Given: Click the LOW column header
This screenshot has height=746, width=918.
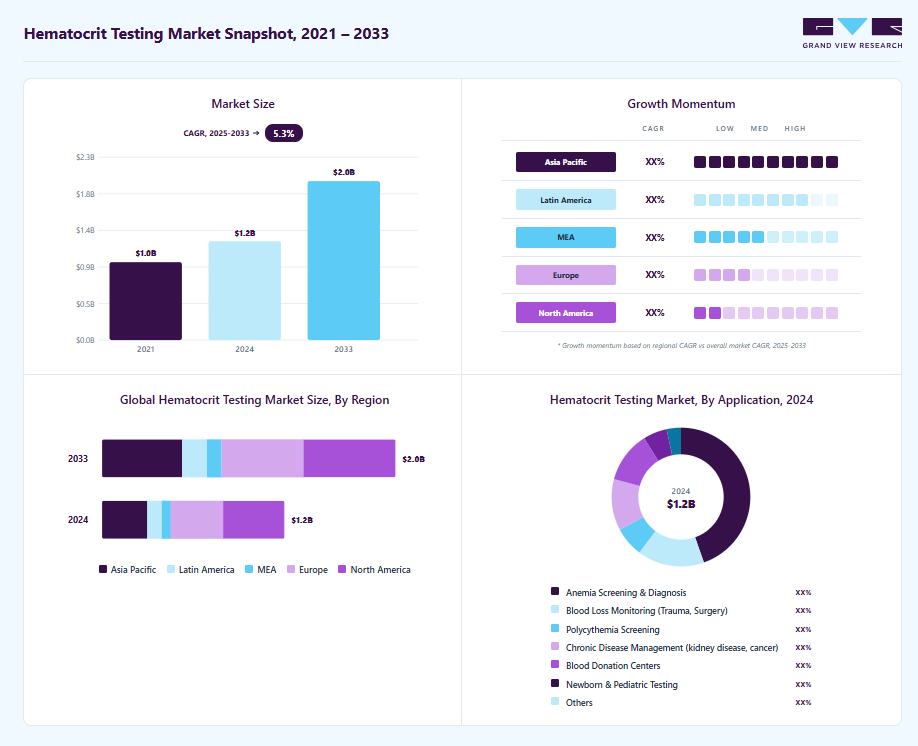Looking at the screenshot, I should click(725, 128).
